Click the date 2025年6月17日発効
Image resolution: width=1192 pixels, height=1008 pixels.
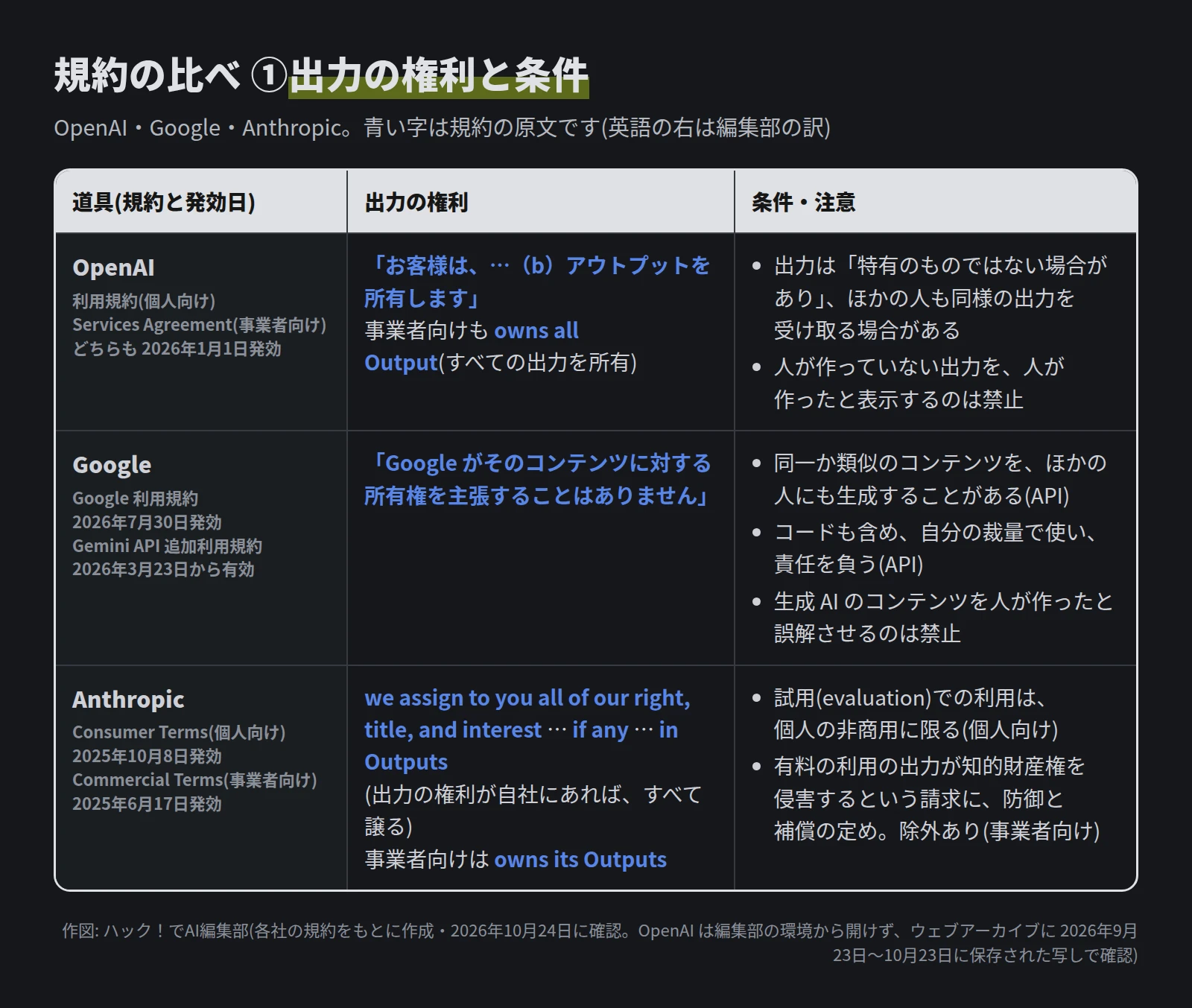click(x=147, y=804)
